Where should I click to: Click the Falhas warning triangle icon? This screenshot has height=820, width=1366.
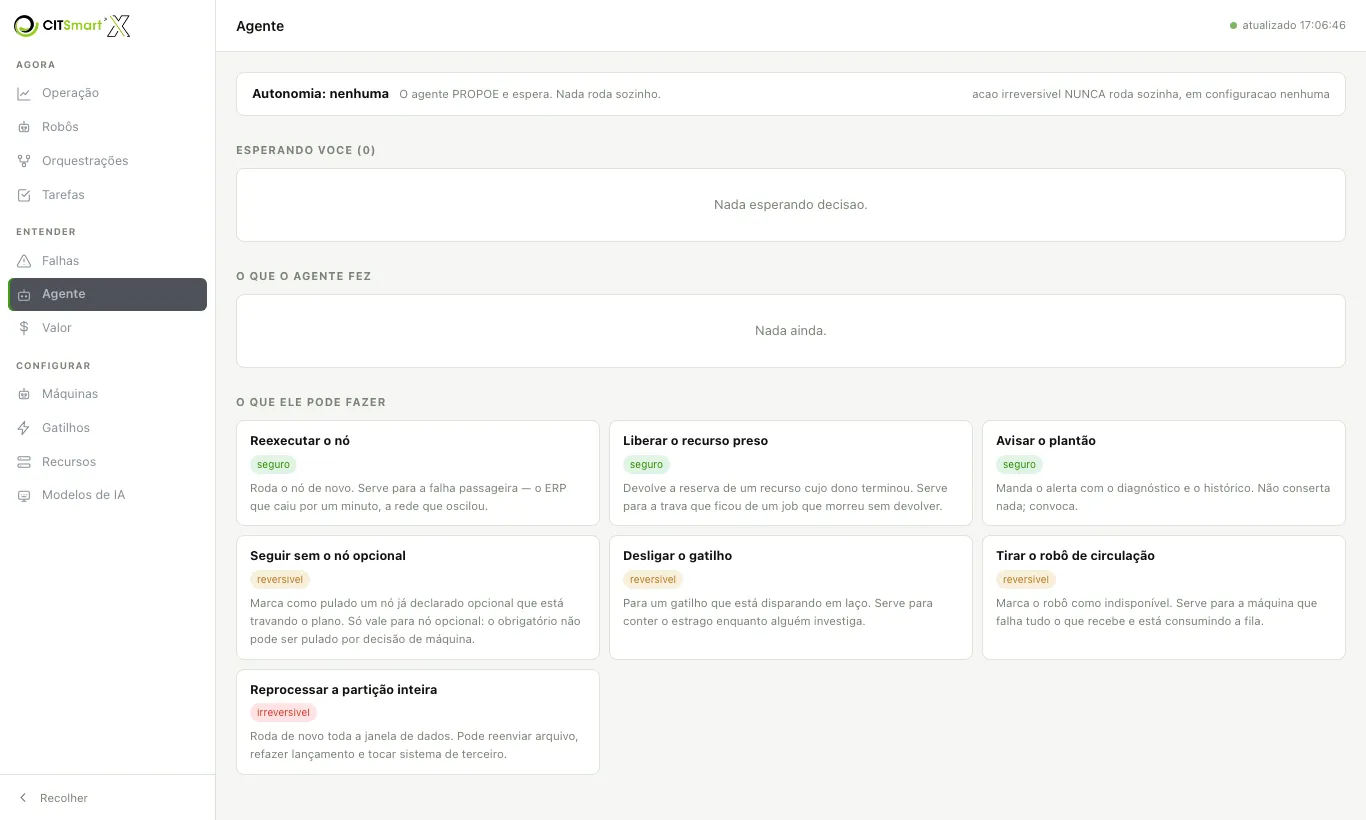(x=24, y=261)
